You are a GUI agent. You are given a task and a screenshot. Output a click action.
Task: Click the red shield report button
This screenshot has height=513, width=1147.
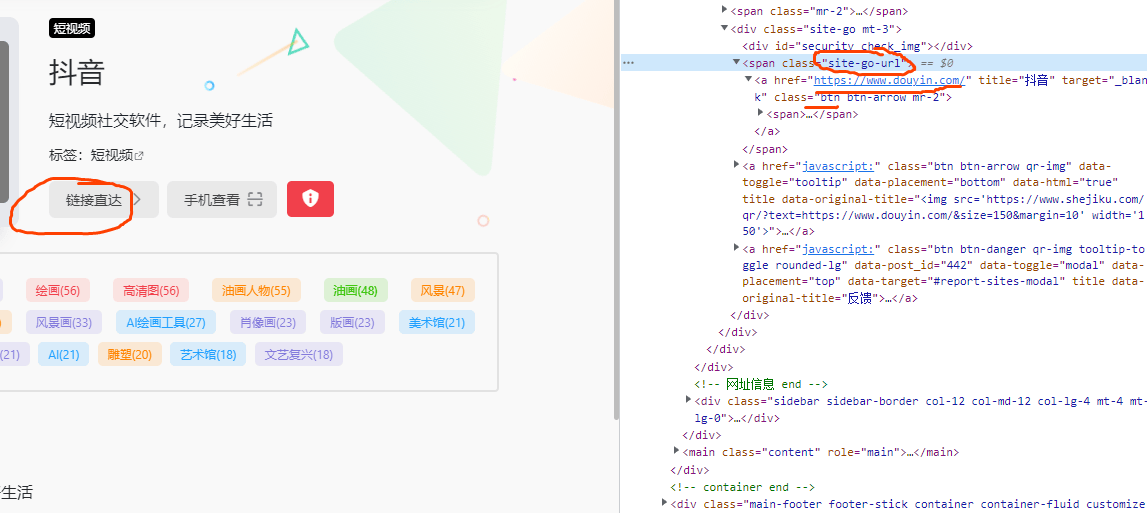pos(310,199)
